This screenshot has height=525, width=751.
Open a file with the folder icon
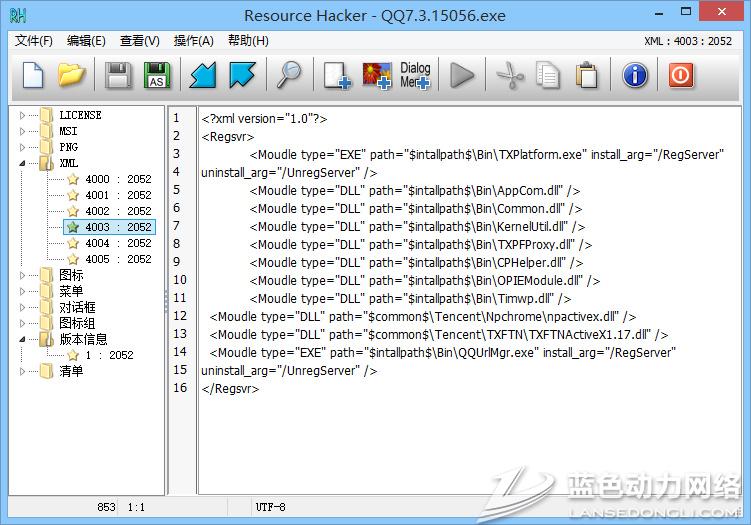tap(71, 75)
